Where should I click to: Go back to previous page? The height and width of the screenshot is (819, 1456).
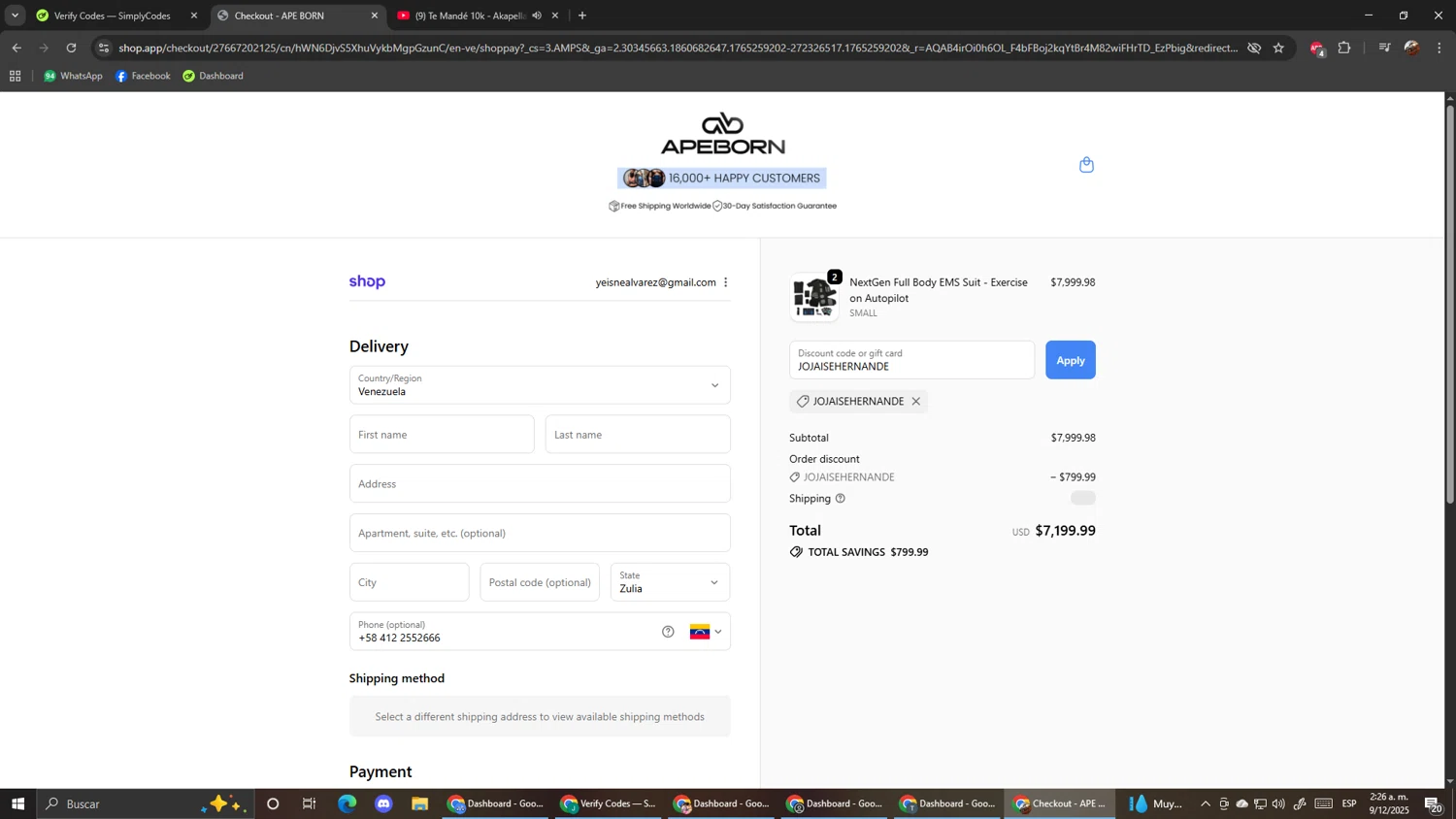[17, 48]
